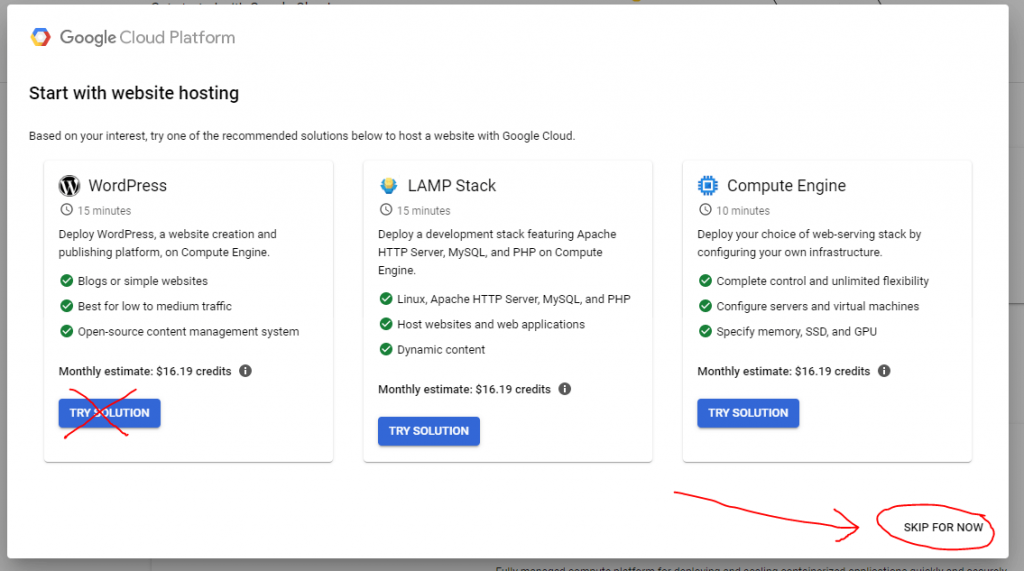Click the WordPress logo icon

[69, 186]
